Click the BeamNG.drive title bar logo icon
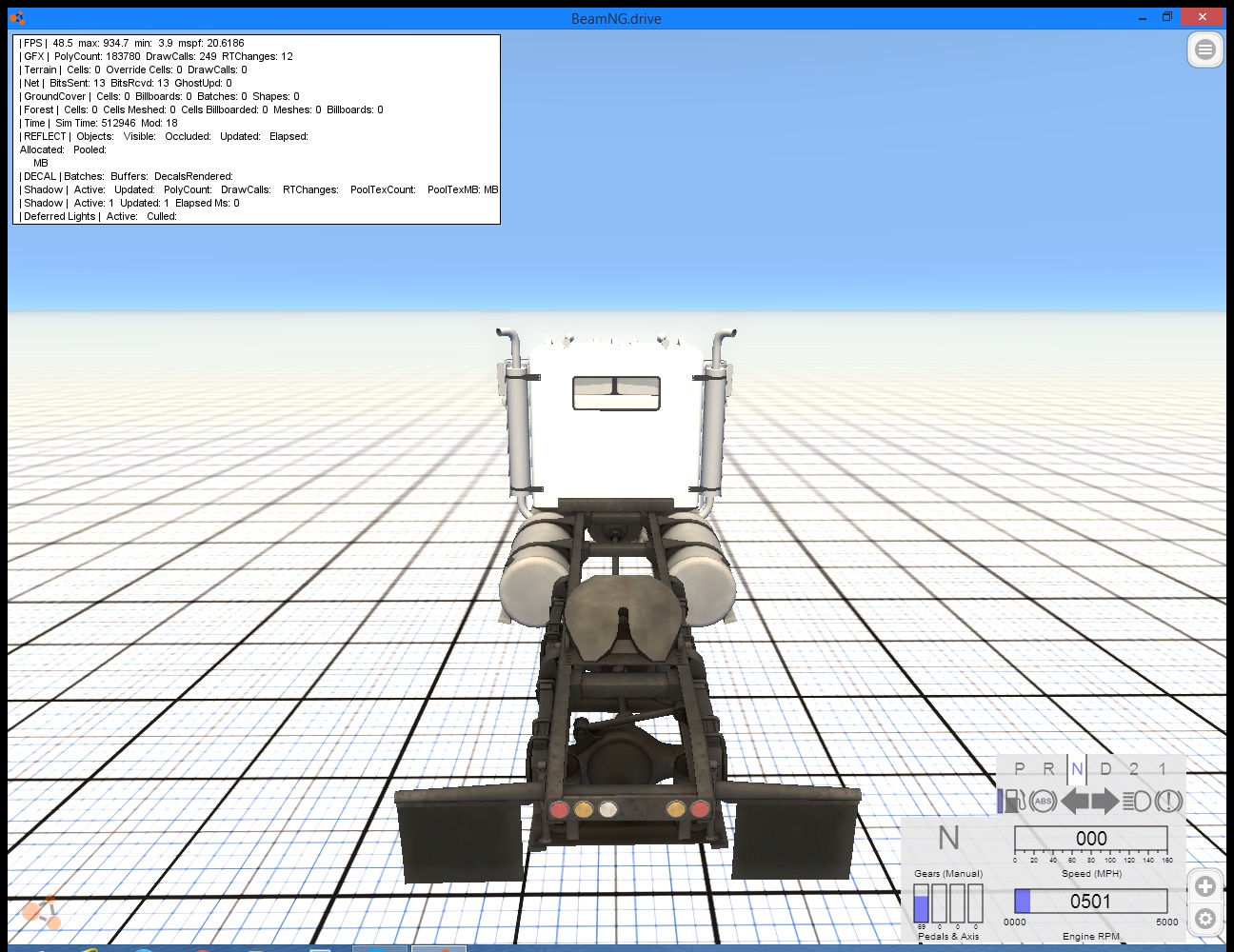Image resolution: width=1234 pixels, height=952 pixels. click(17, 18)
